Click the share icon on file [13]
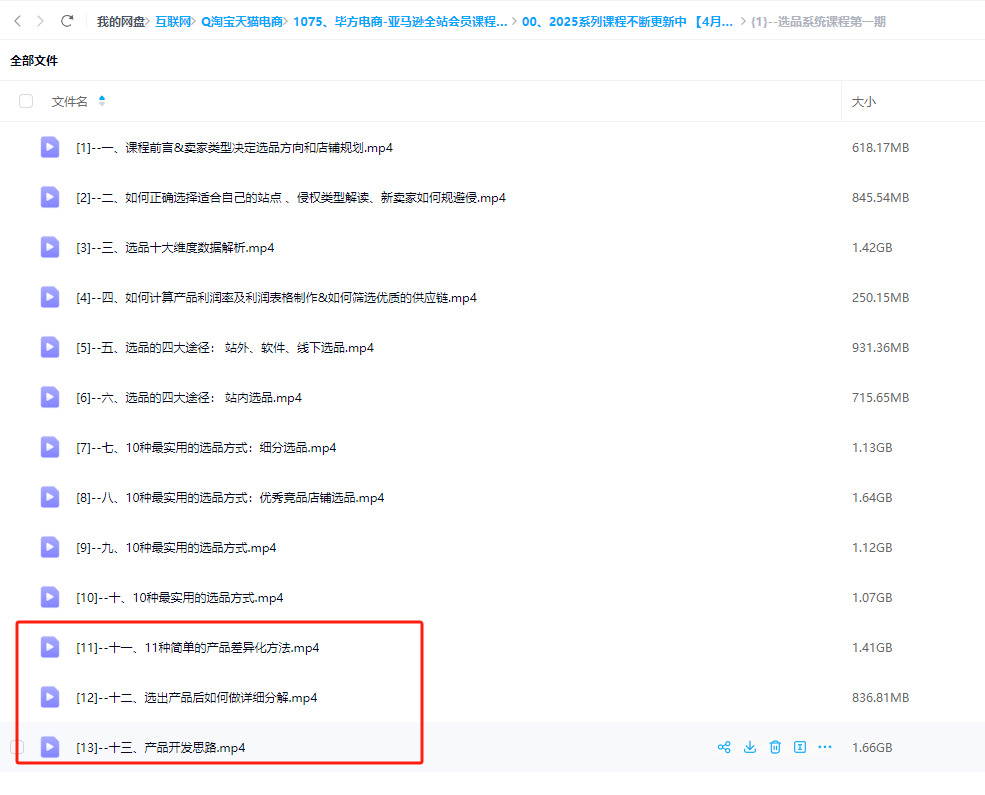 [x=724, y=747]
